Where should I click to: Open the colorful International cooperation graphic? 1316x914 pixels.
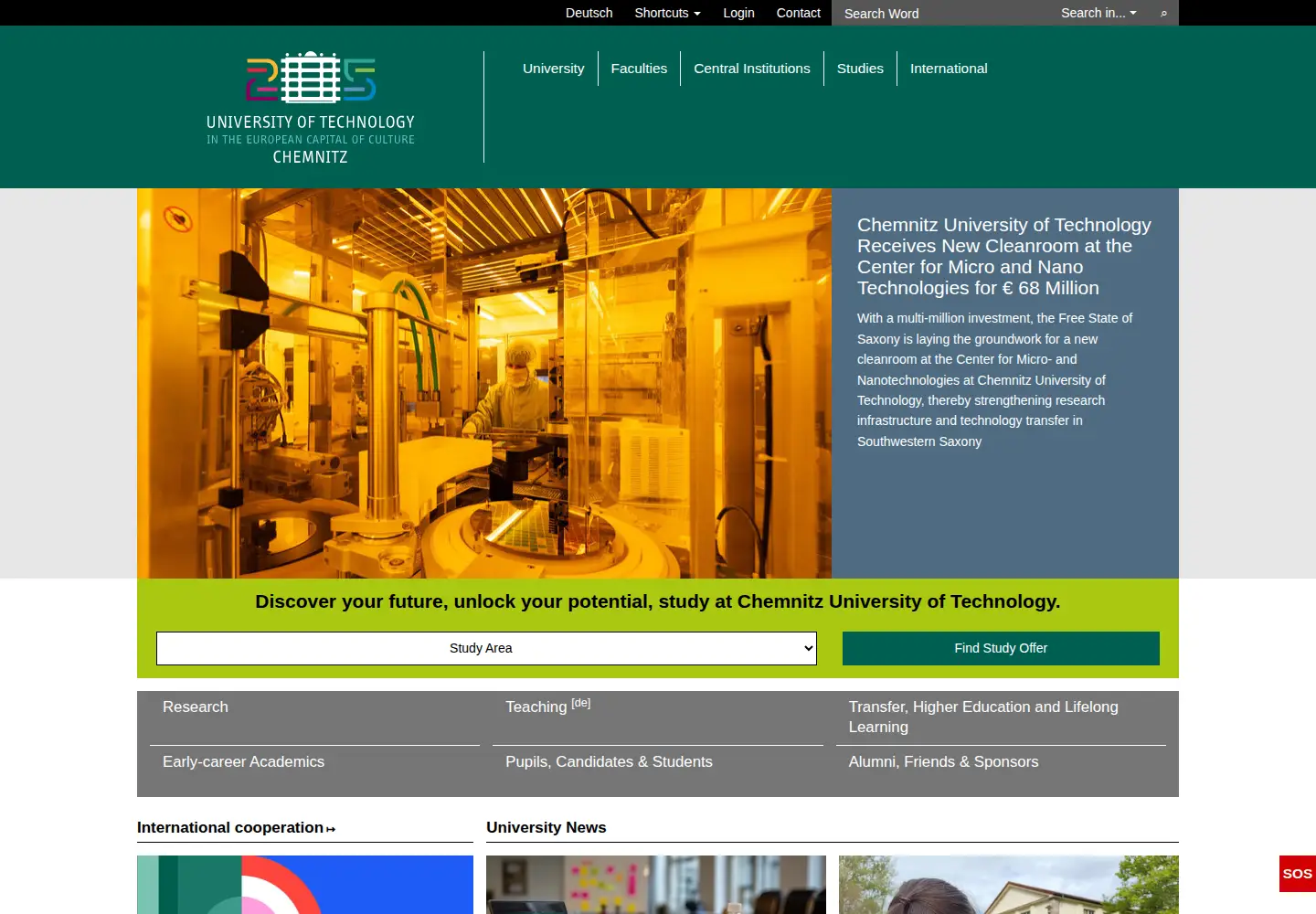(x=305, y=885)
